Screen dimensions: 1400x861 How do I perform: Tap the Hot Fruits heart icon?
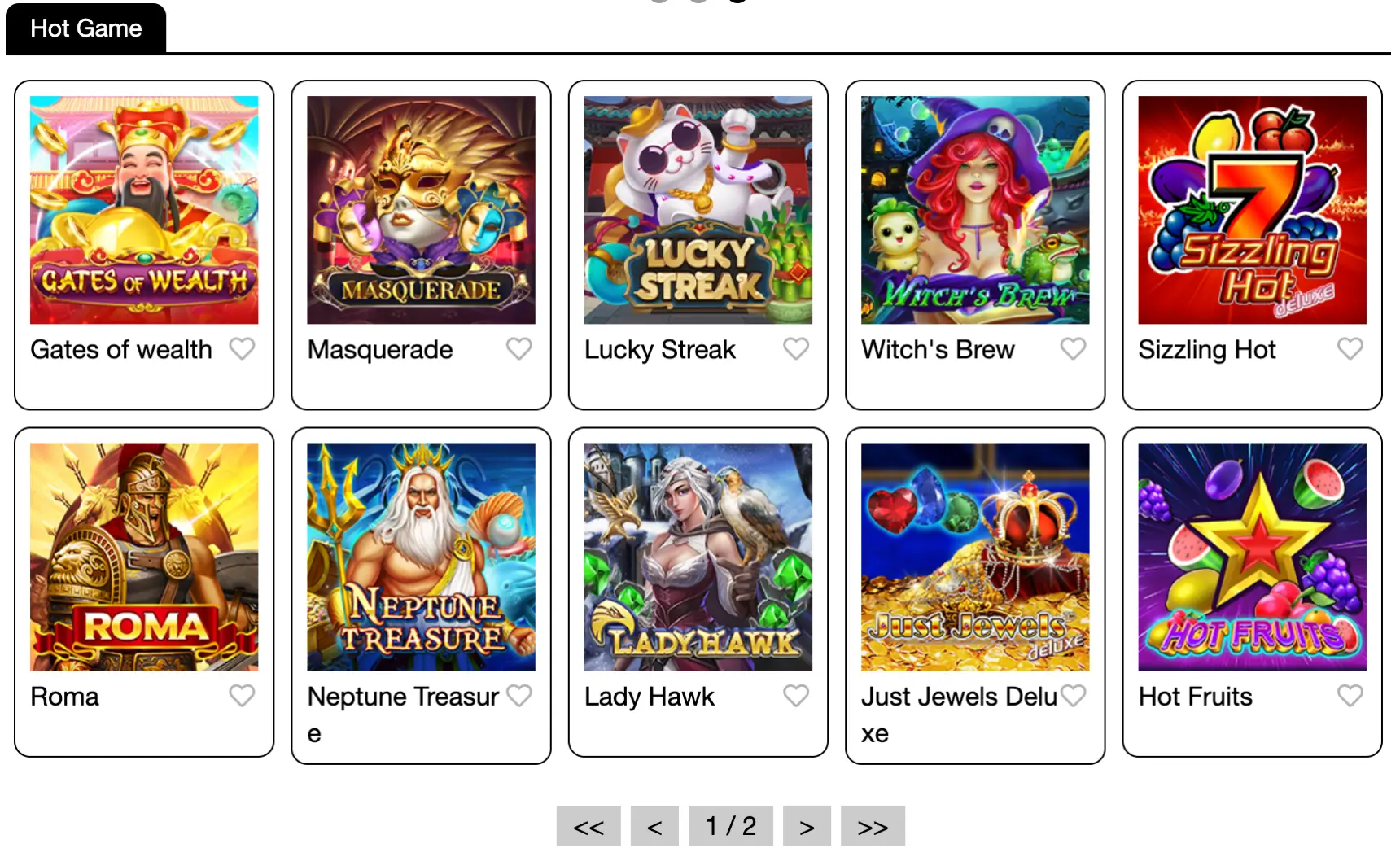(1350, 696)
